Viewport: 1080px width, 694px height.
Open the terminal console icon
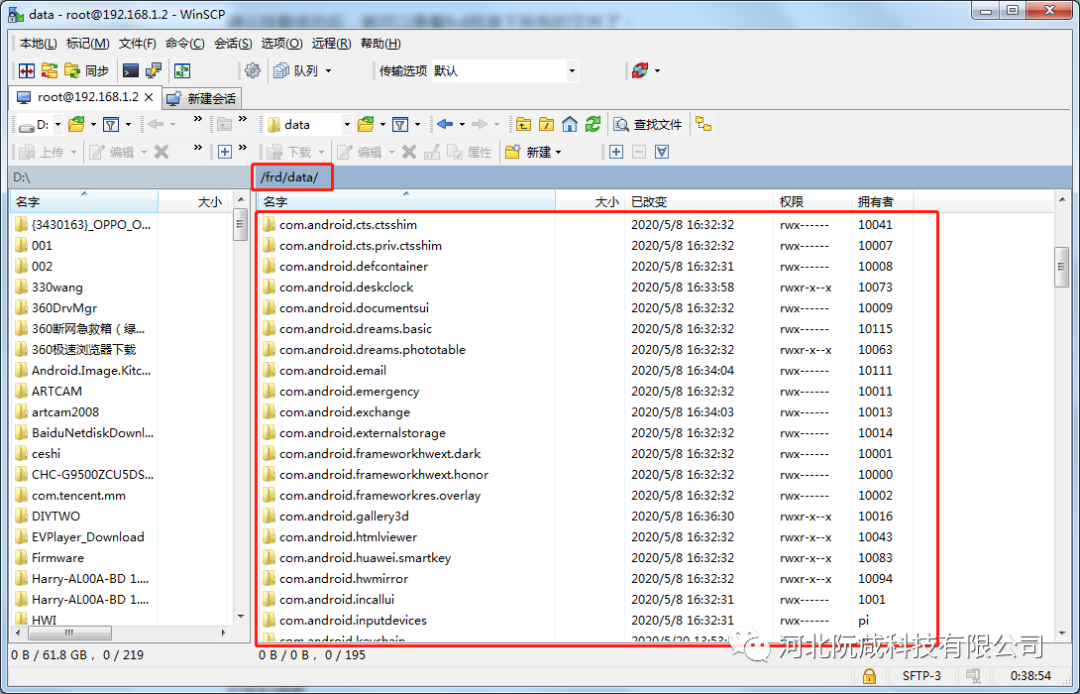click(130, 70)
